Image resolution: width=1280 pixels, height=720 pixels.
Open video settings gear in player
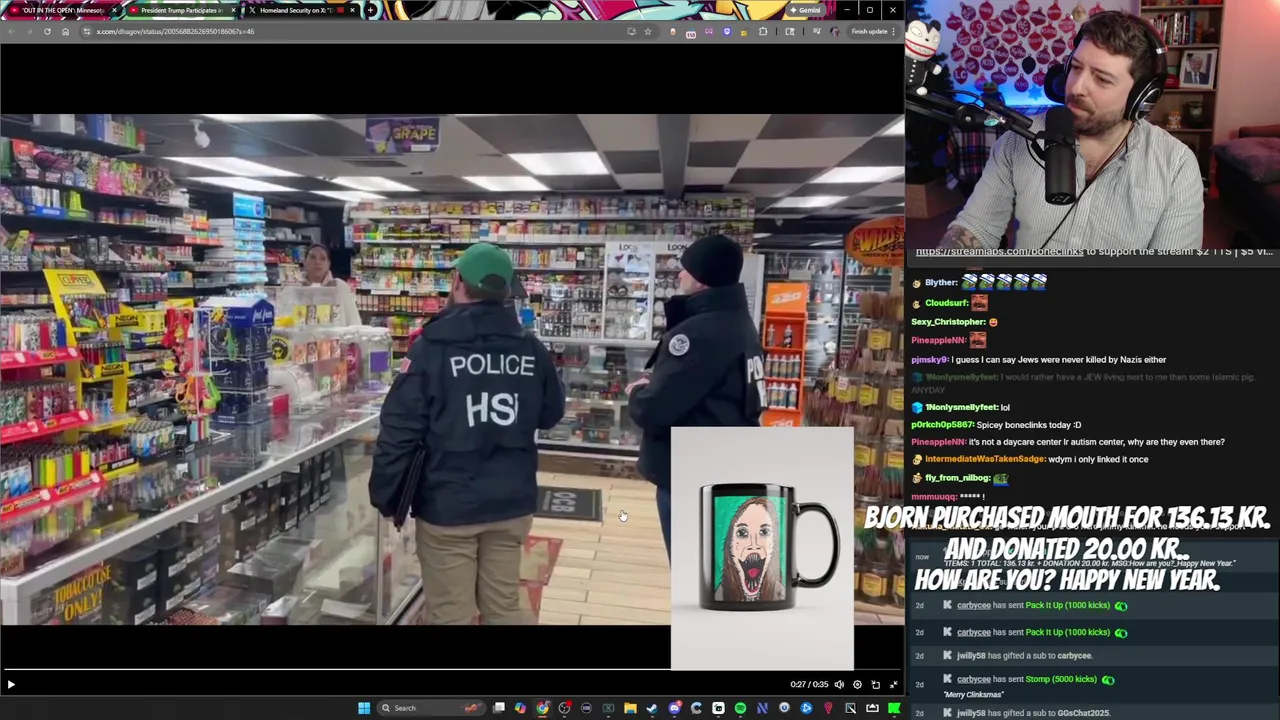857,684
